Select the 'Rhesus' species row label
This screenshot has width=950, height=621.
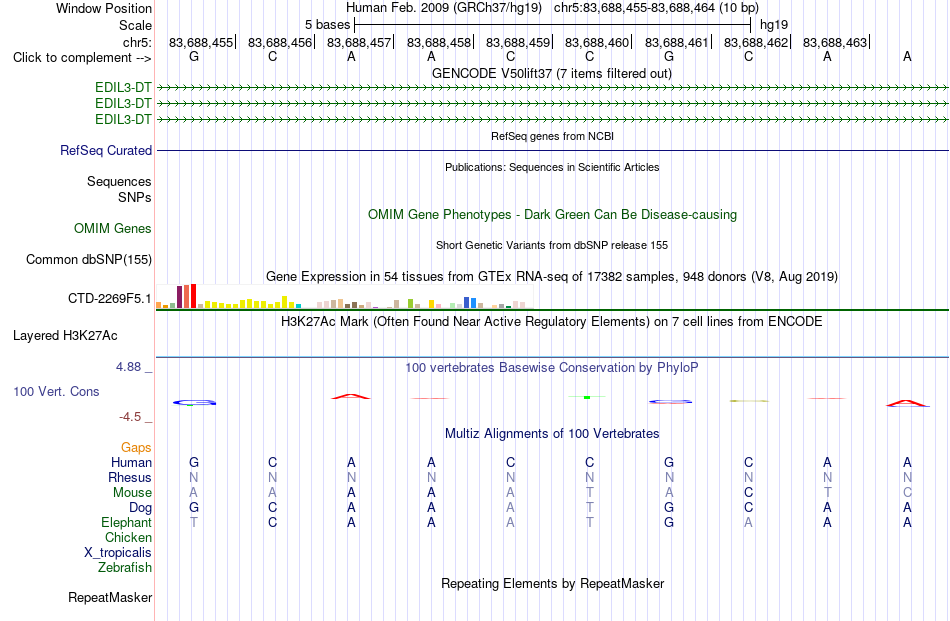pyautogui.click(x=130, y=477)
